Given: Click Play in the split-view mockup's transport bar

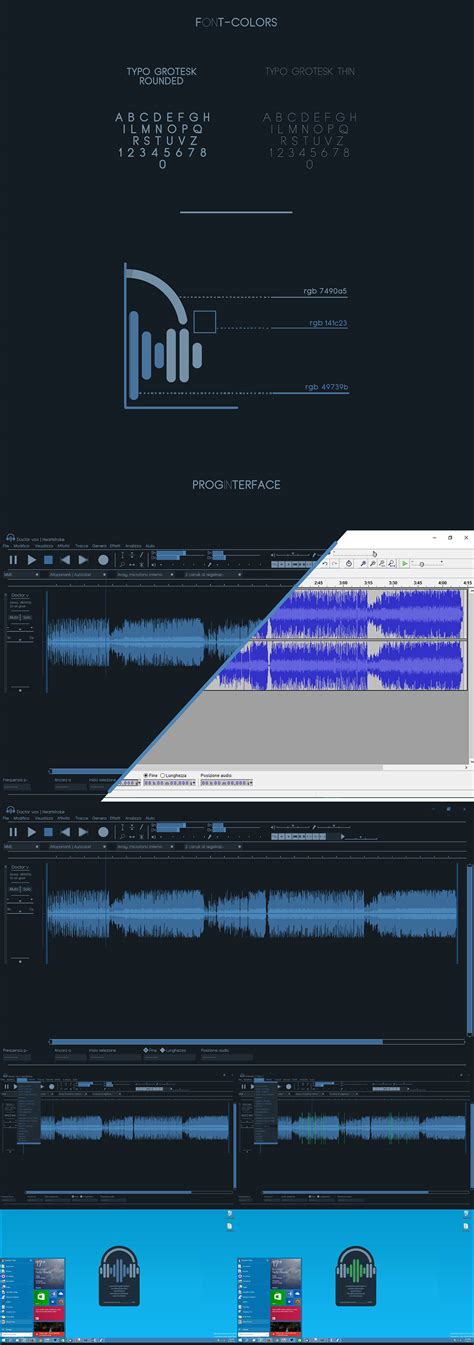Looking at the screenshot, I should tap(32, 561).
